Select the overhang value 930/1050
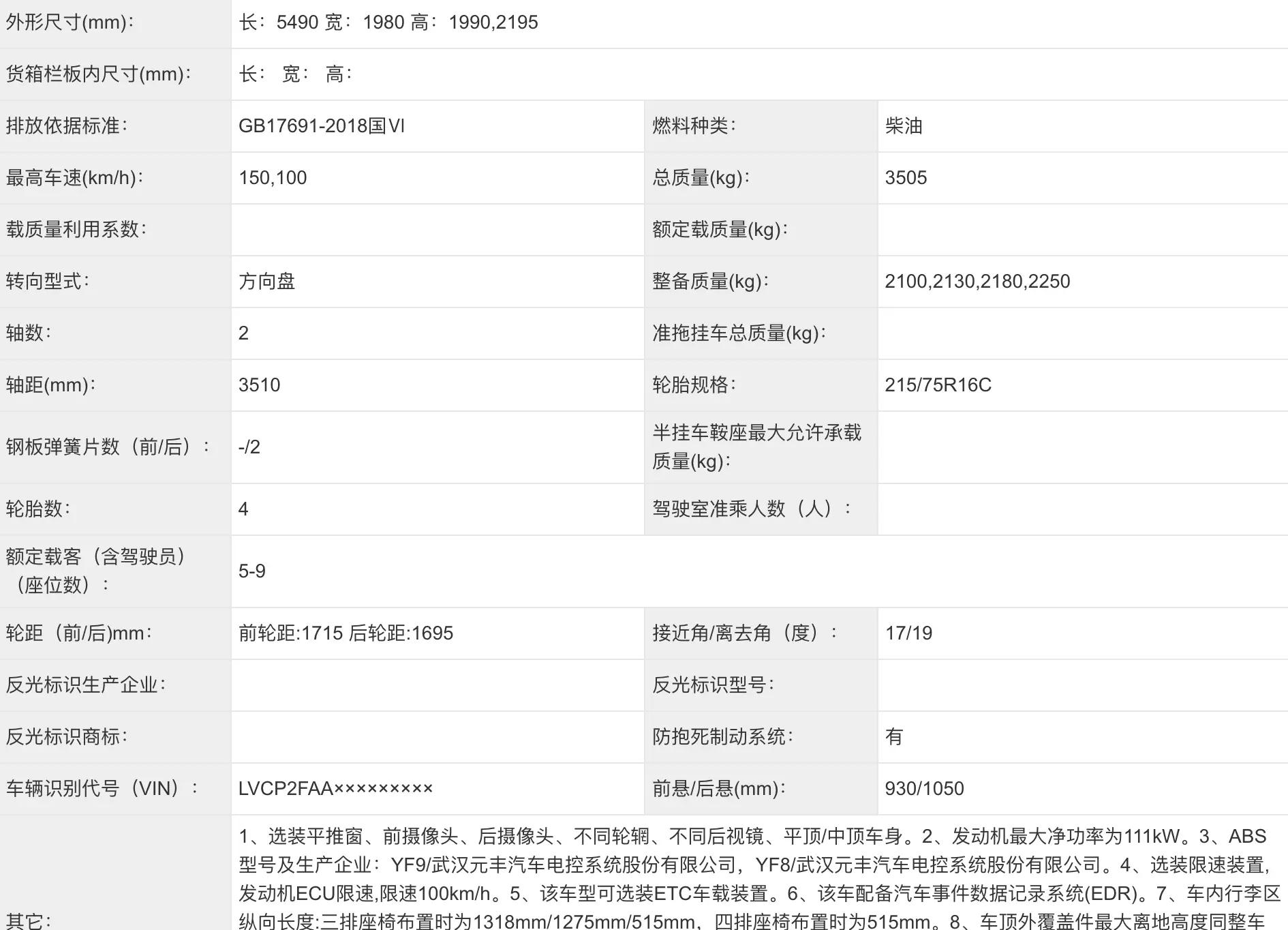The height and width of the screenshot is (930, 1288). (x=924, y=789)
